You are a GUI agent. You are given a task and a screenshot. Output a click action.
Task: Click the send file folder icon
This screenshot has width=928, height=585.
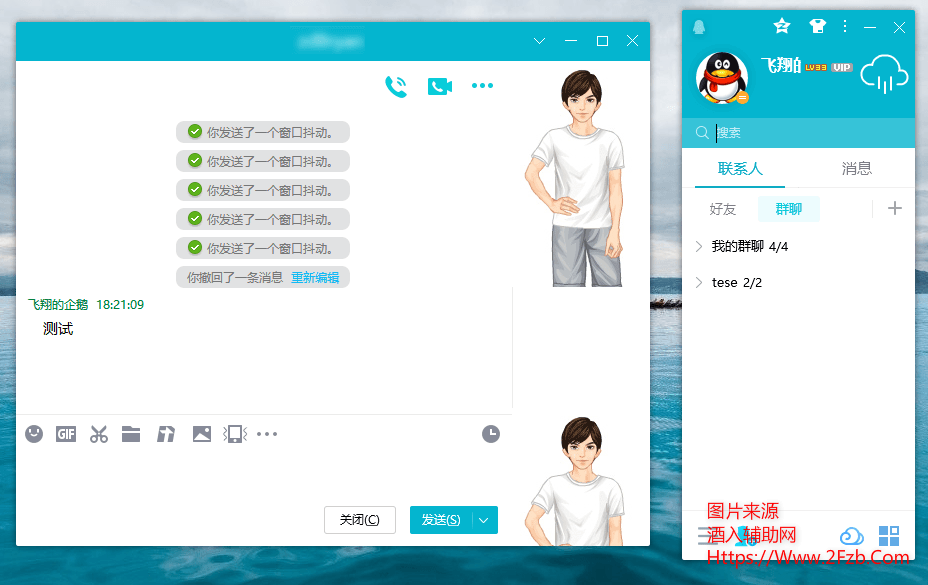(x=131, y=434)
